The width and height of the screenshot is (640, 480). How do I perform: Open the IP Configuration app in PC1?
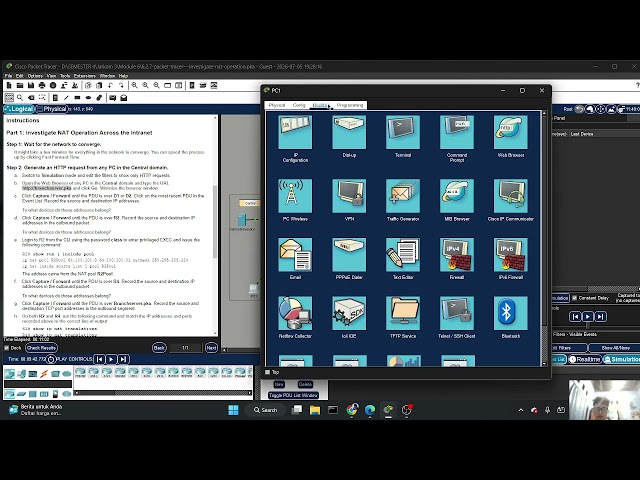coord(295,132)
